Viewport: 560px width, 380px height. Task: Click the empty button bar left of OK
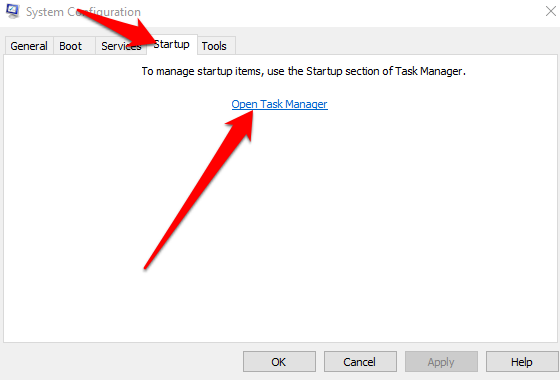point(121,362)
